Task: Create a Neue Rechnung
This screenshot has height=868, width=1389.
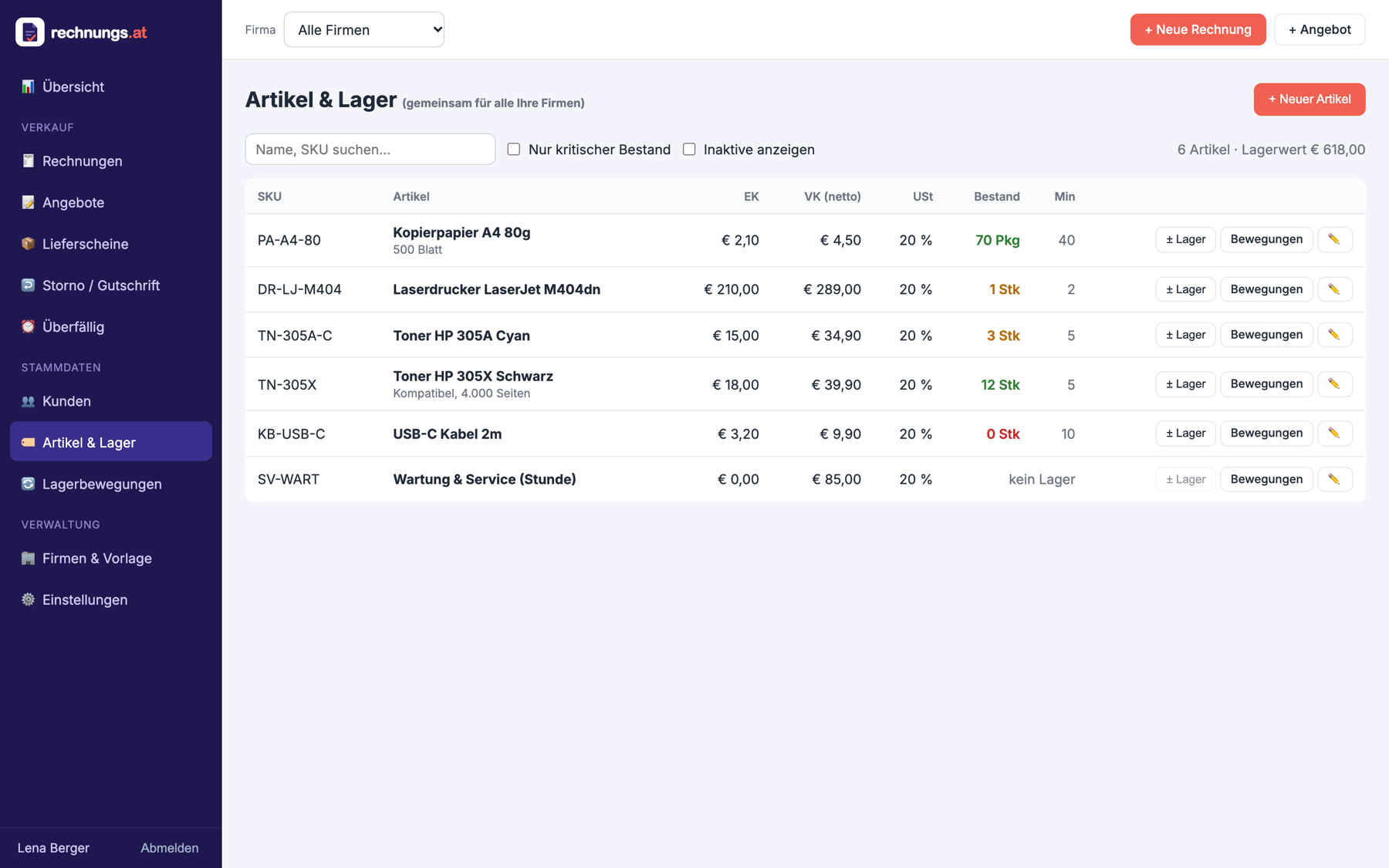Action: [1198, 29]
